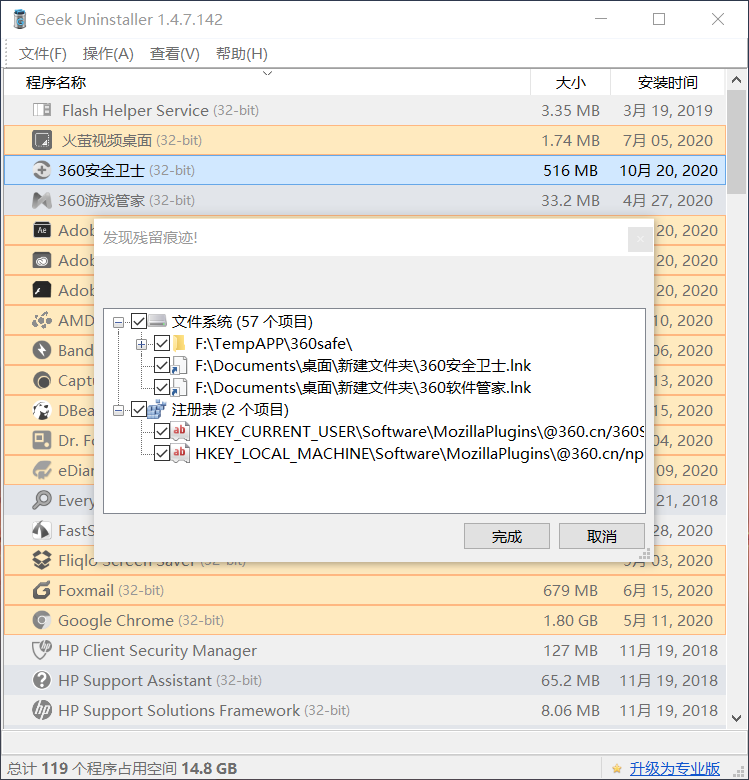Click the 取消 button
Screen dimensions: 749x780
coord(602,536)
